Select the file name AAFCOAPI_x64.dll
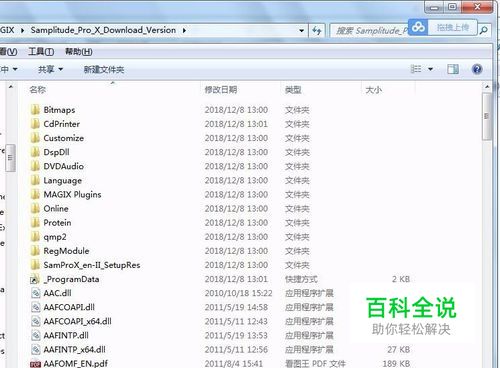500x368 pixels. coord(77,321)
